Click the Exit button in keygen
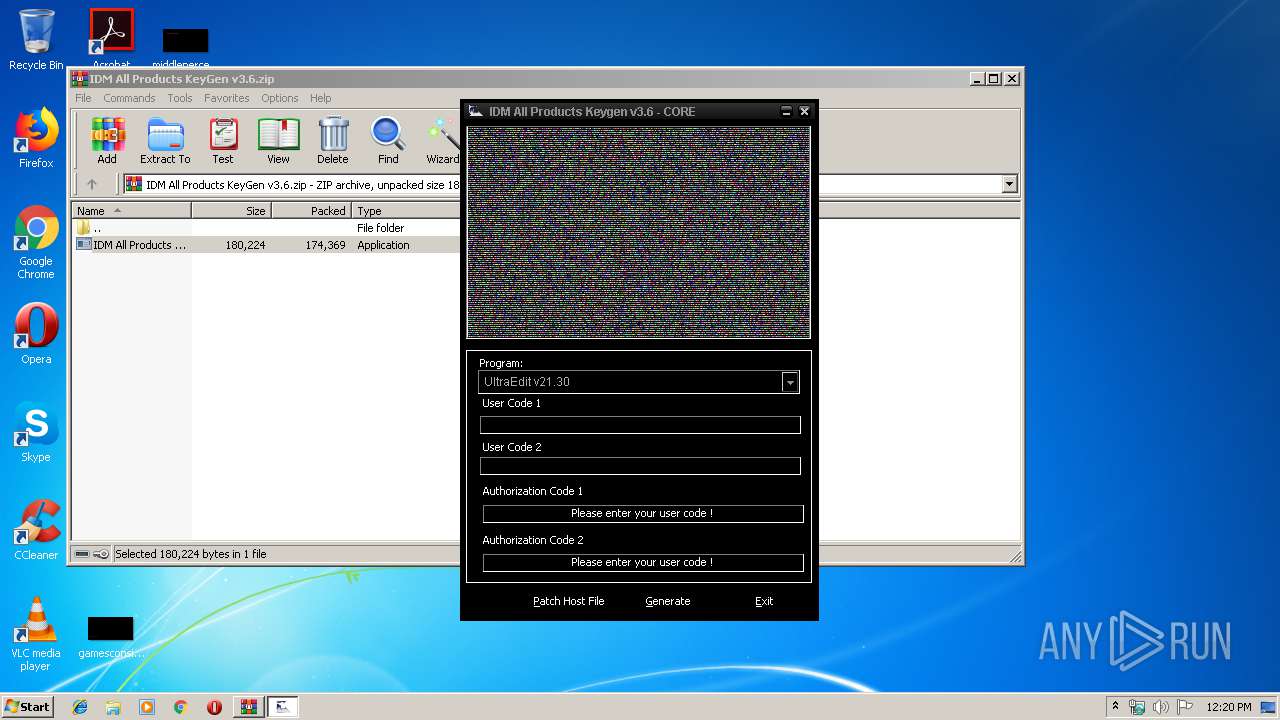 point(764,601)
